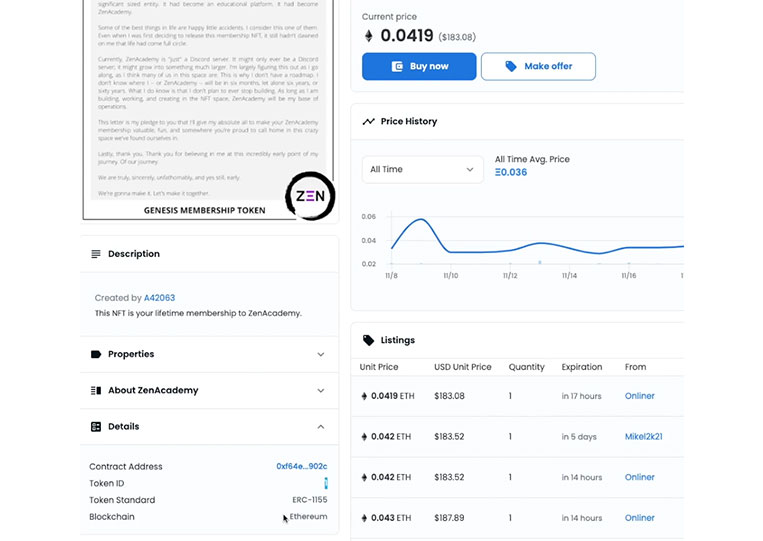Open the Genesis Membership Token image

(x=209, y=110)
